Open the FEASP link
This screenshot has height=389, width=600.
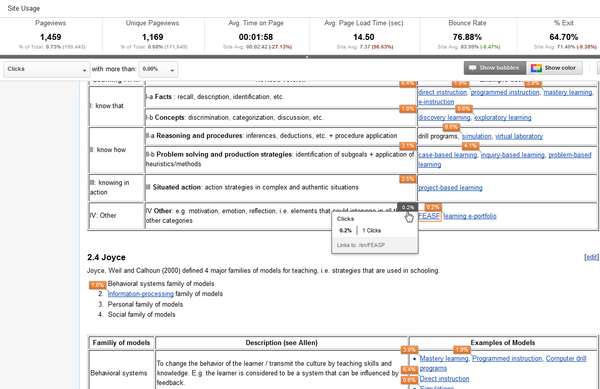coord(429,216)
